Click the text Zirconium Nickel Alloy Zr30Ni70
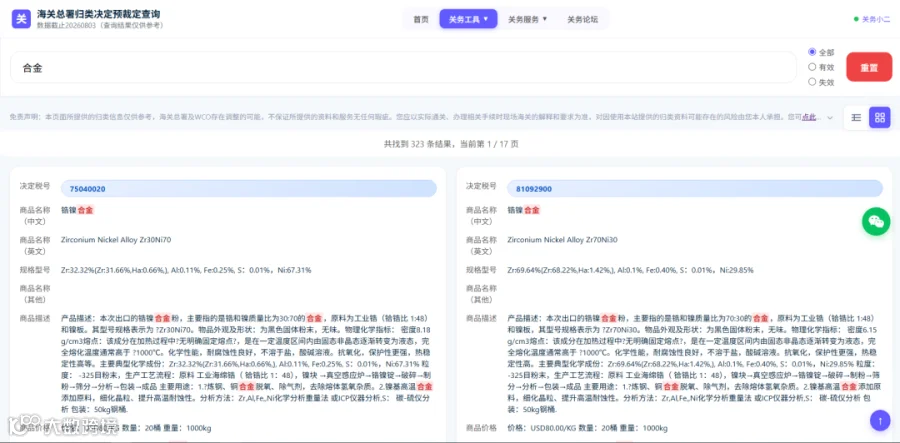 pos(116,240)
